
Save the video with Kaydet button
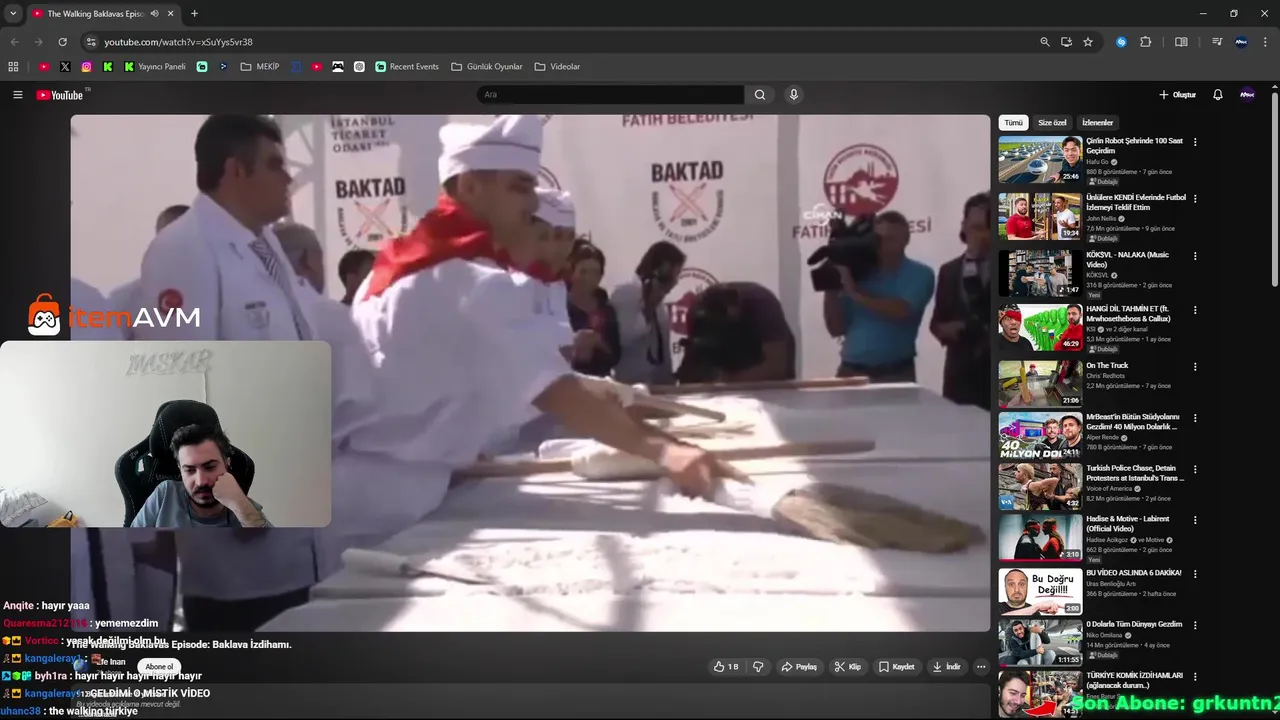coord(896,667)
